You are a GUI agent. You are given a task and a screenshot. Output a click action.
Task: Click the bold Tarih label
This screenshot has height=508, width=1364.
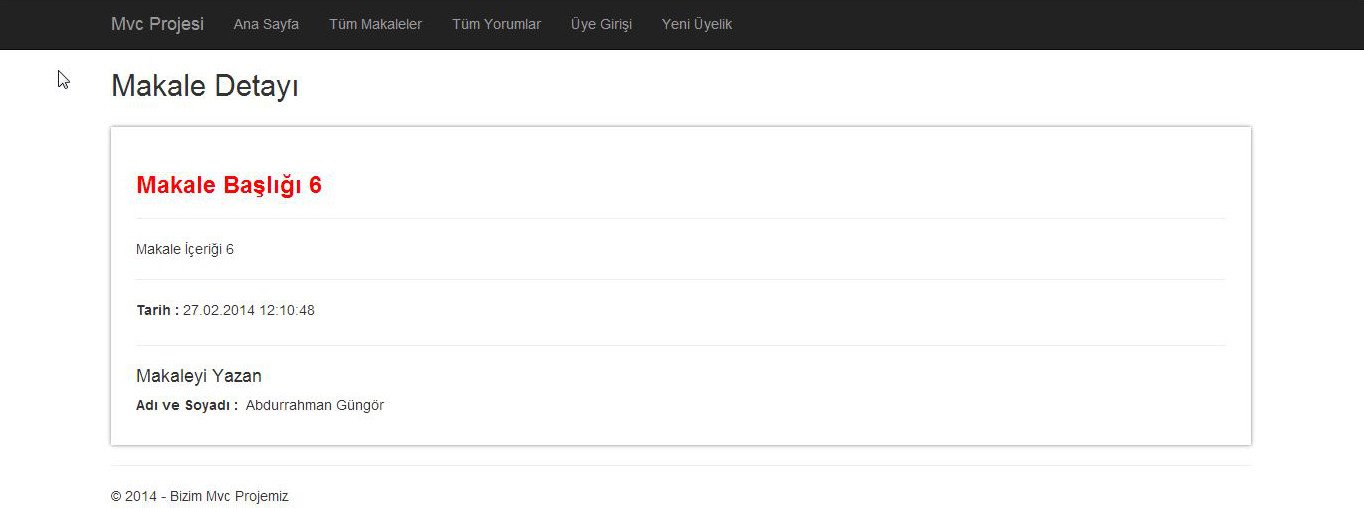[157, 310]
